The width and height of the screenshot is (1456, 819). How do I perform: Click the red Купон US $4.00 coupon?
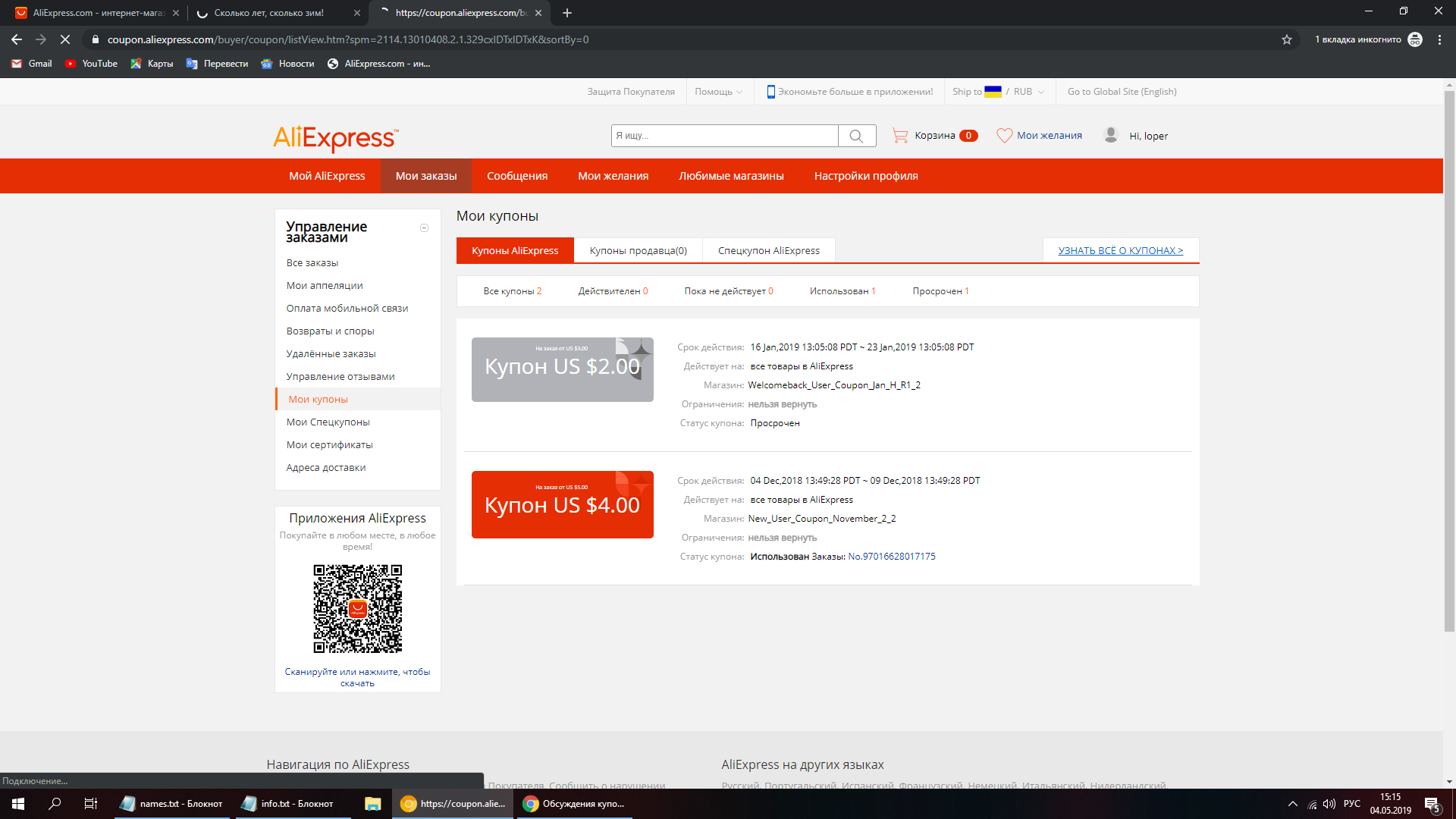click(x=563, y=505)
